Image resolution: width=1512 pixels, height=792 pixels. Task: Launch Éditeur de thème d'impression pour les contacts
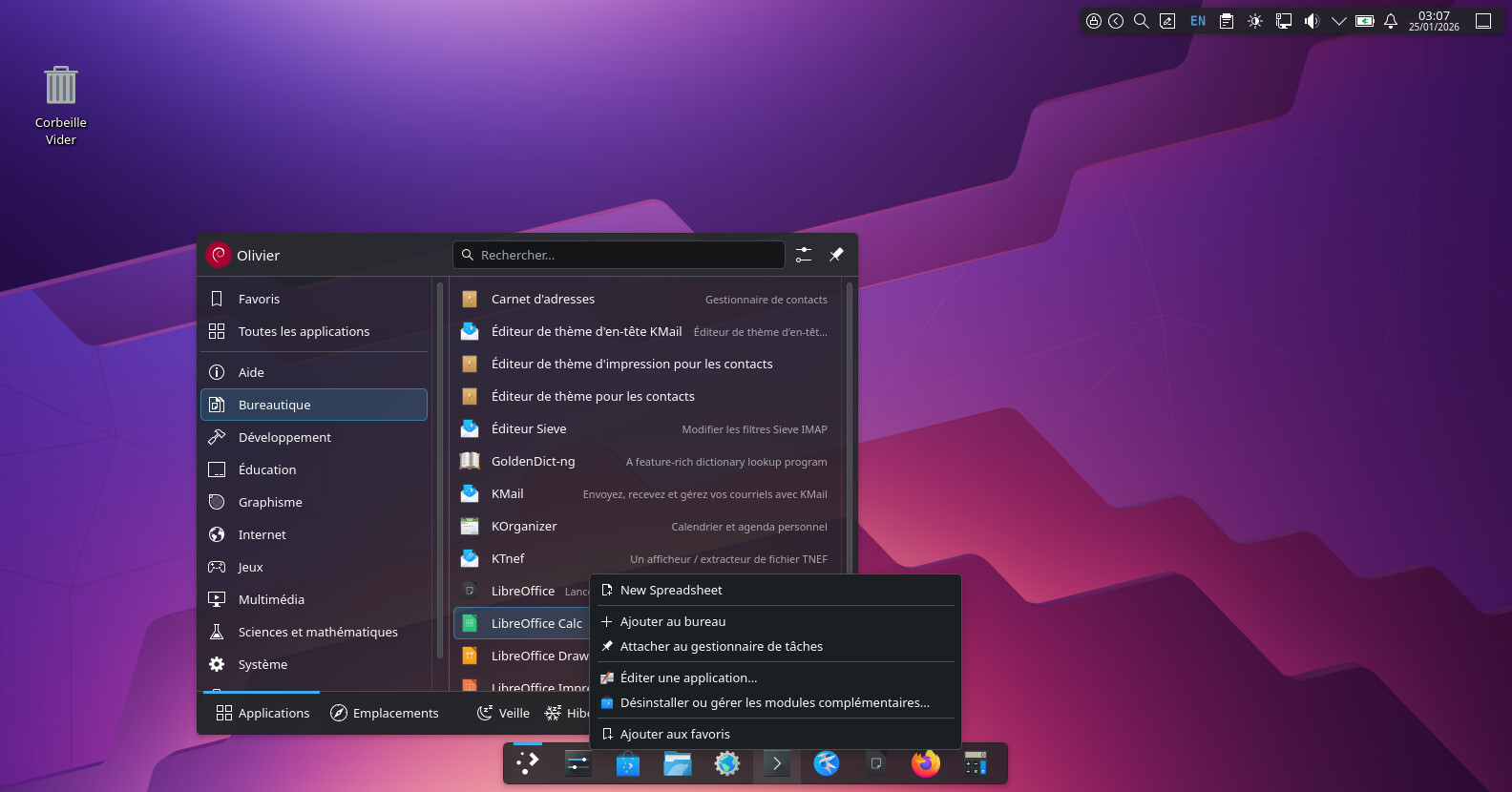click(x=645, y=364)
